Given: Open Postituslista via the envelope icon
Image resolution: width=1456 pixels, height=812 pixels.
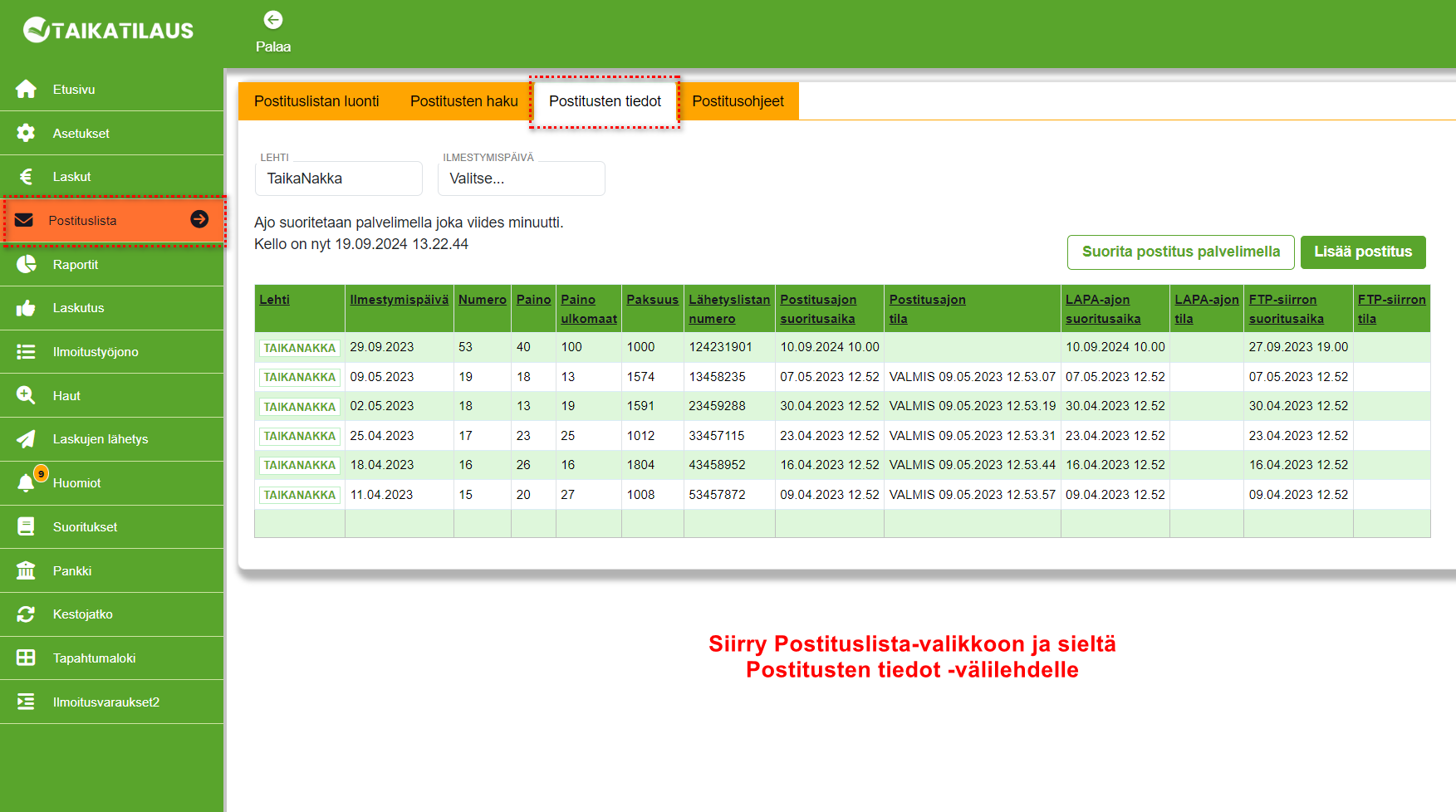Looking at the screenshot, I should pyautogui.click(x=24, y=220).
